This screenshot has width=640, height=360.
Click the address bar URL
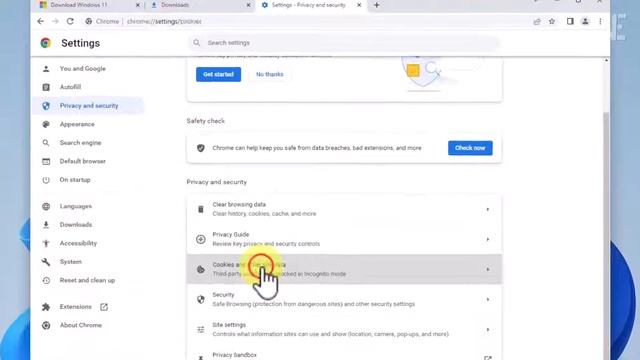pyautogui.click(x=164, y=22)
